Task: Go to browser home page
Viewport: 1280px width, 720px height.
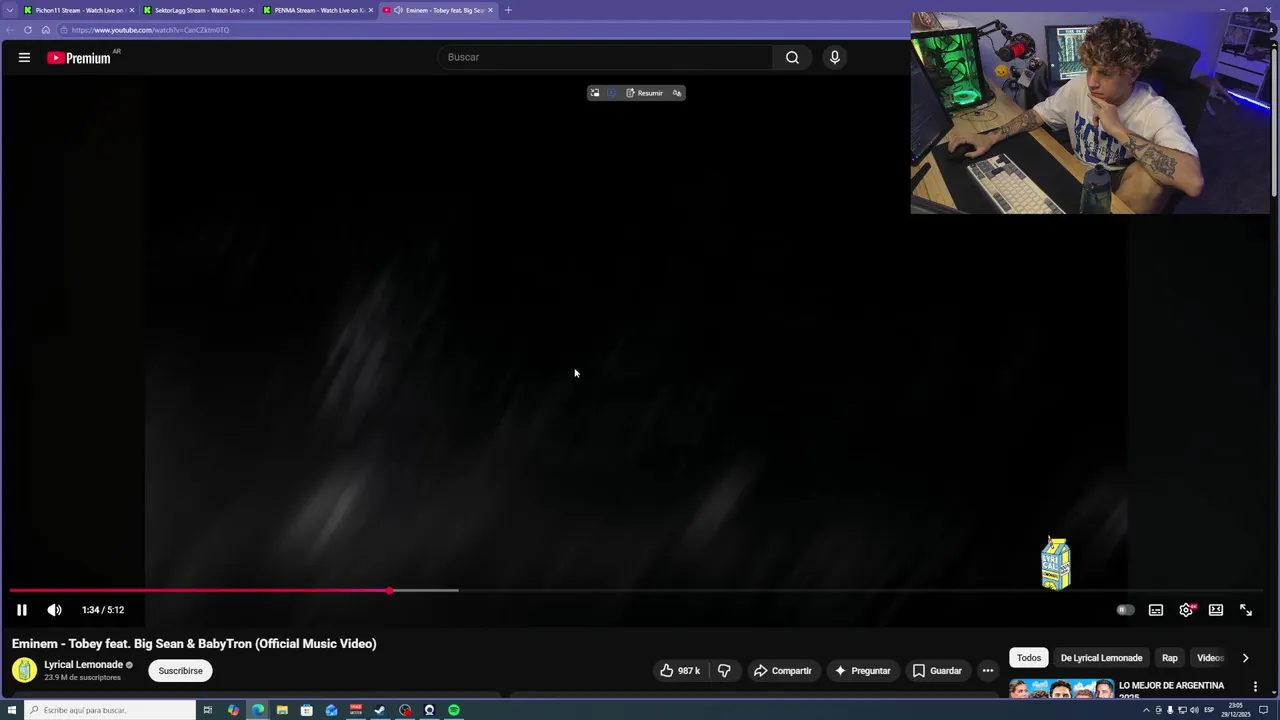Action: tap(46, 30)
